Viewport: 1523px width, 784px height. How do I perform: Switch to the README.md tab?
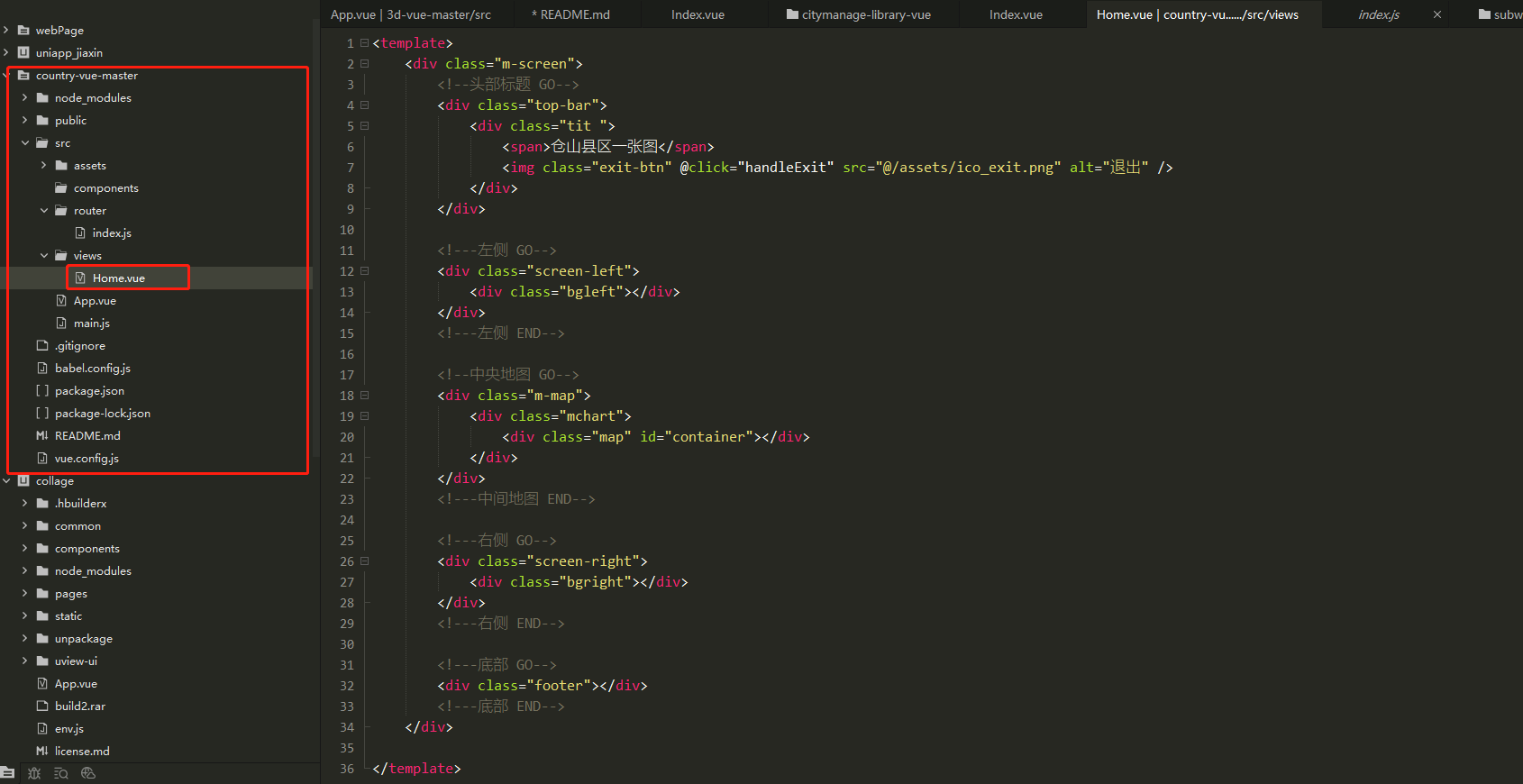point(570,14)
